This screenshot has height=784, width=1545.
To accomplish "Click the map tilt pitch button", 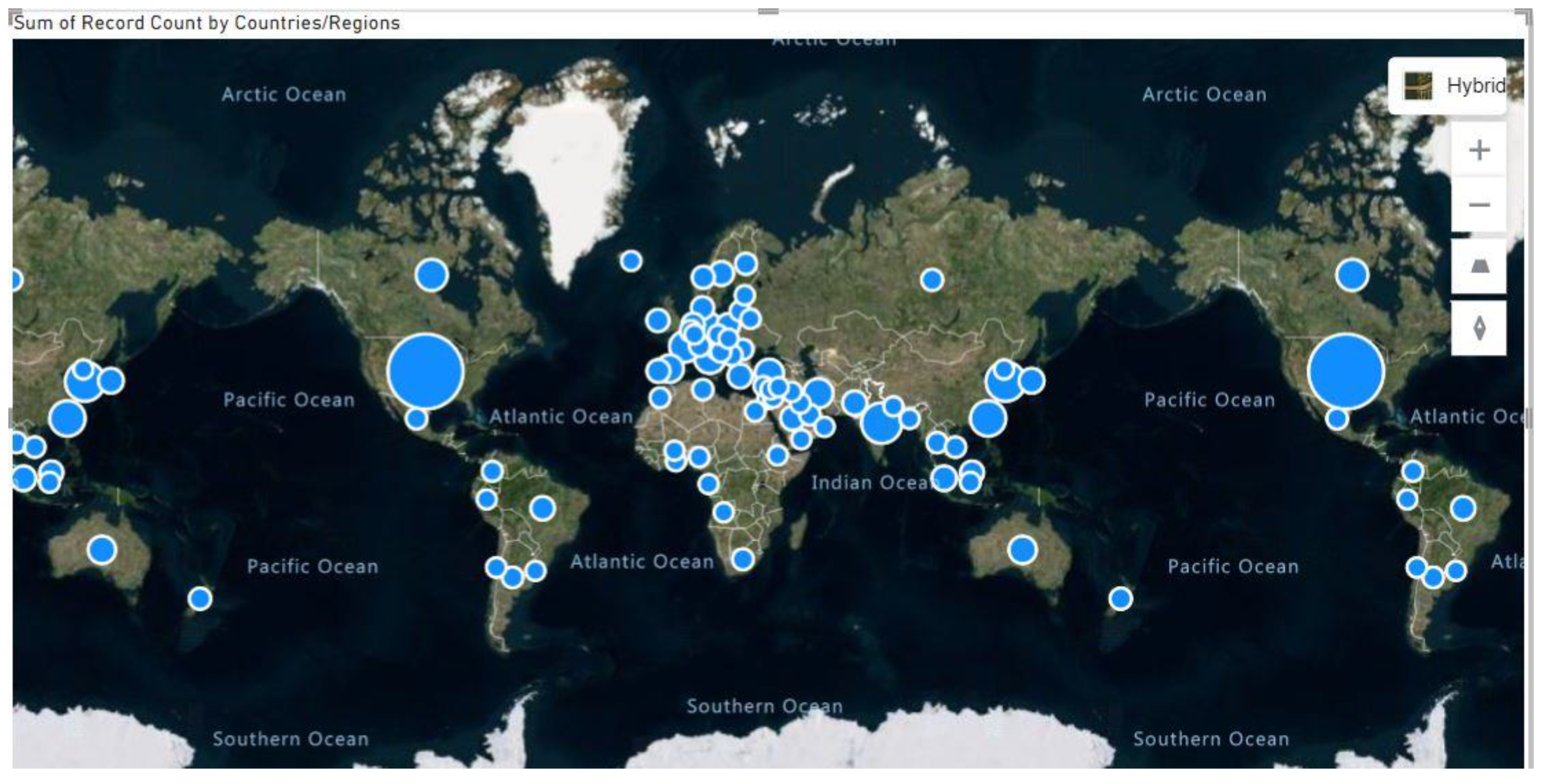I will pyautogui.click(x=1479, y=267).
